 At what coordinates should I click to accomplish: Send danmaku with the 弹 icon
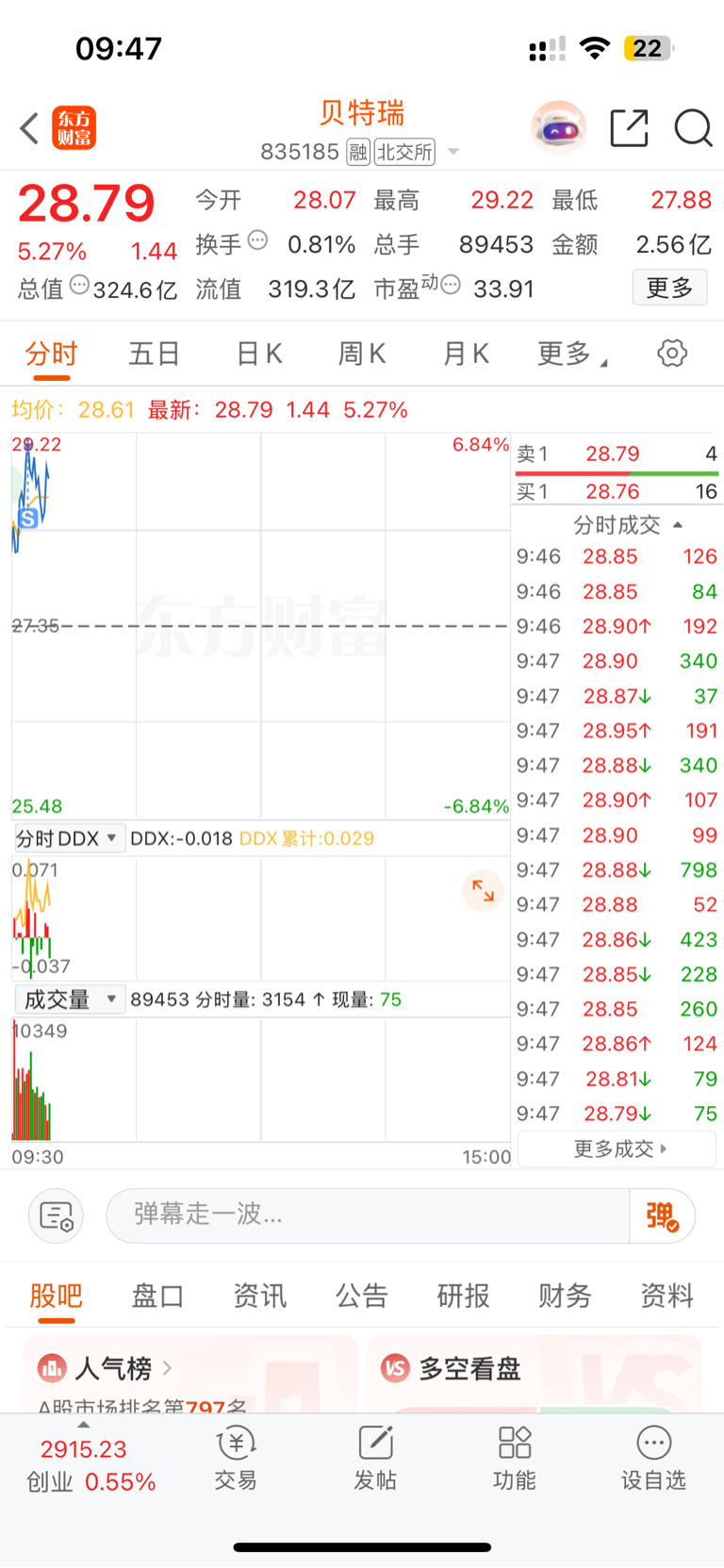663,1216
